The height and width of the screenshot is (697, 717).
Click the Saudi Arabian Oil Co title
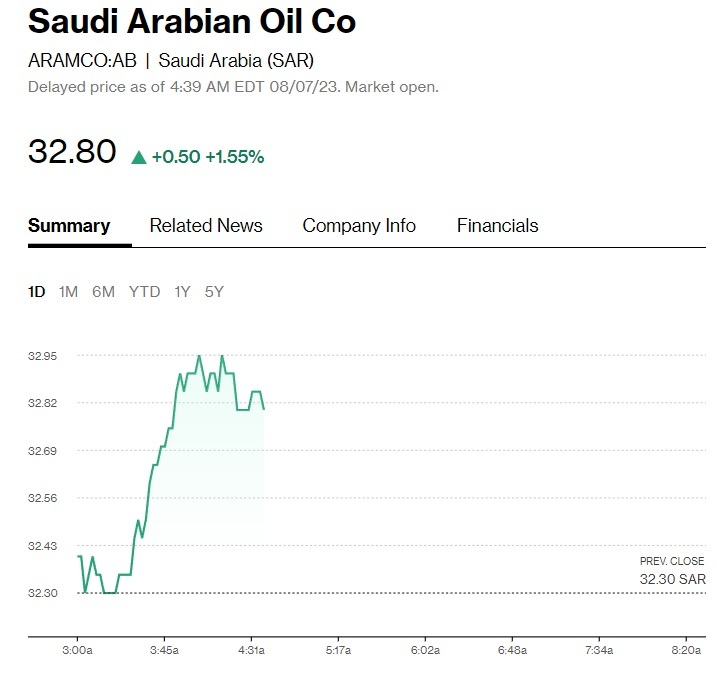click(192, 22)
